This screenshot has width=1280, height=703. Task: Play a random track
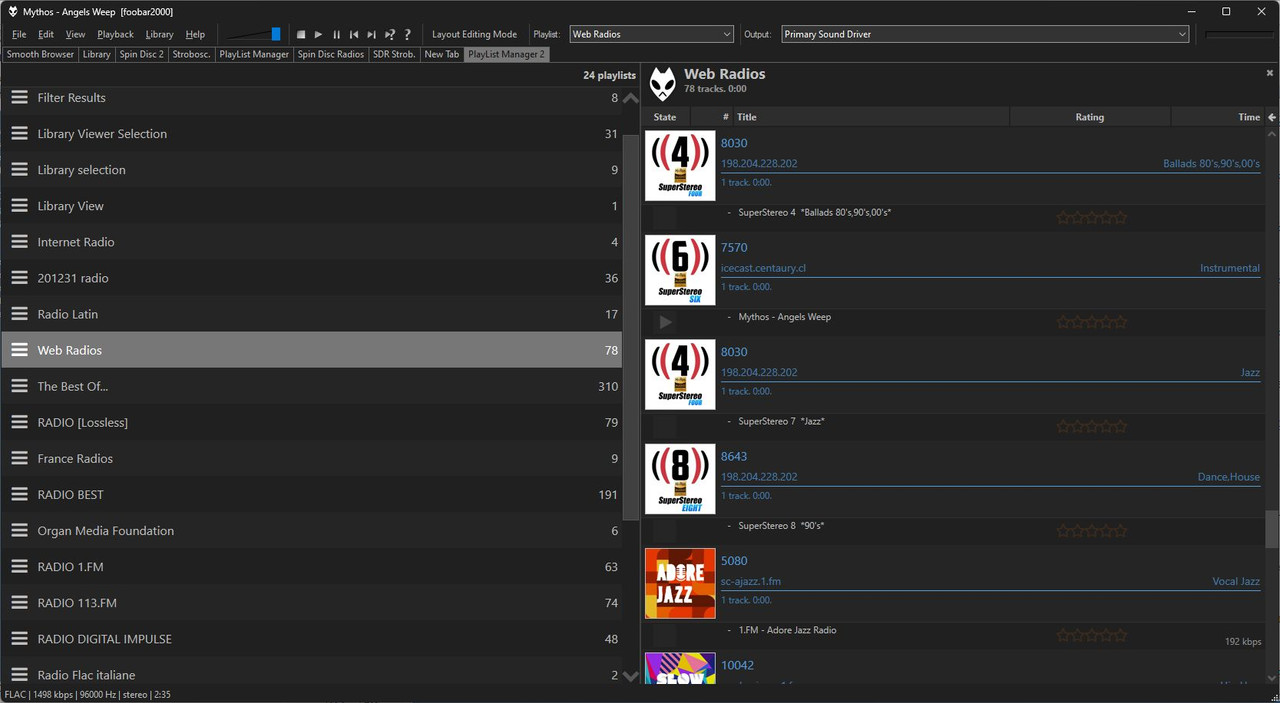[390, 34]
